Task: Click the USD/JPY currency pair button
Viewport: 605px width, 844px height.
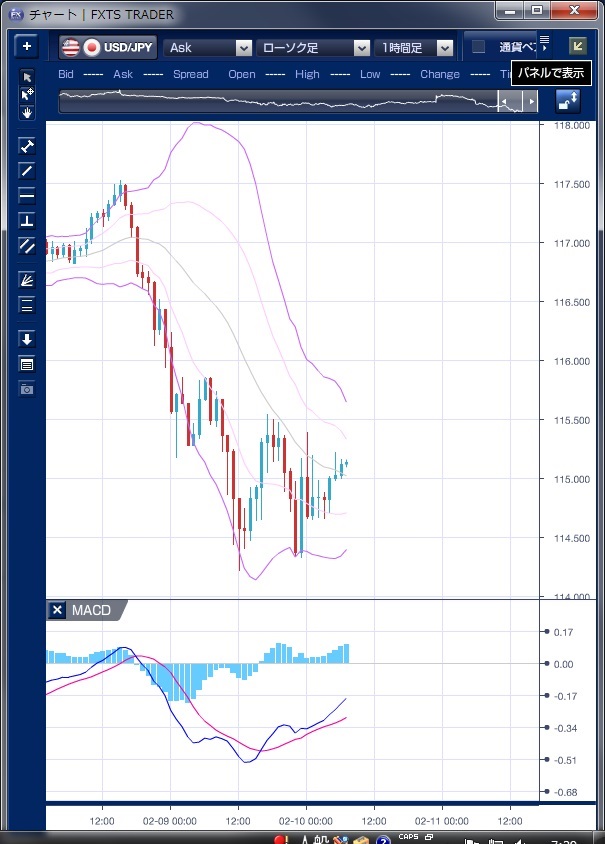Action: 109,47
